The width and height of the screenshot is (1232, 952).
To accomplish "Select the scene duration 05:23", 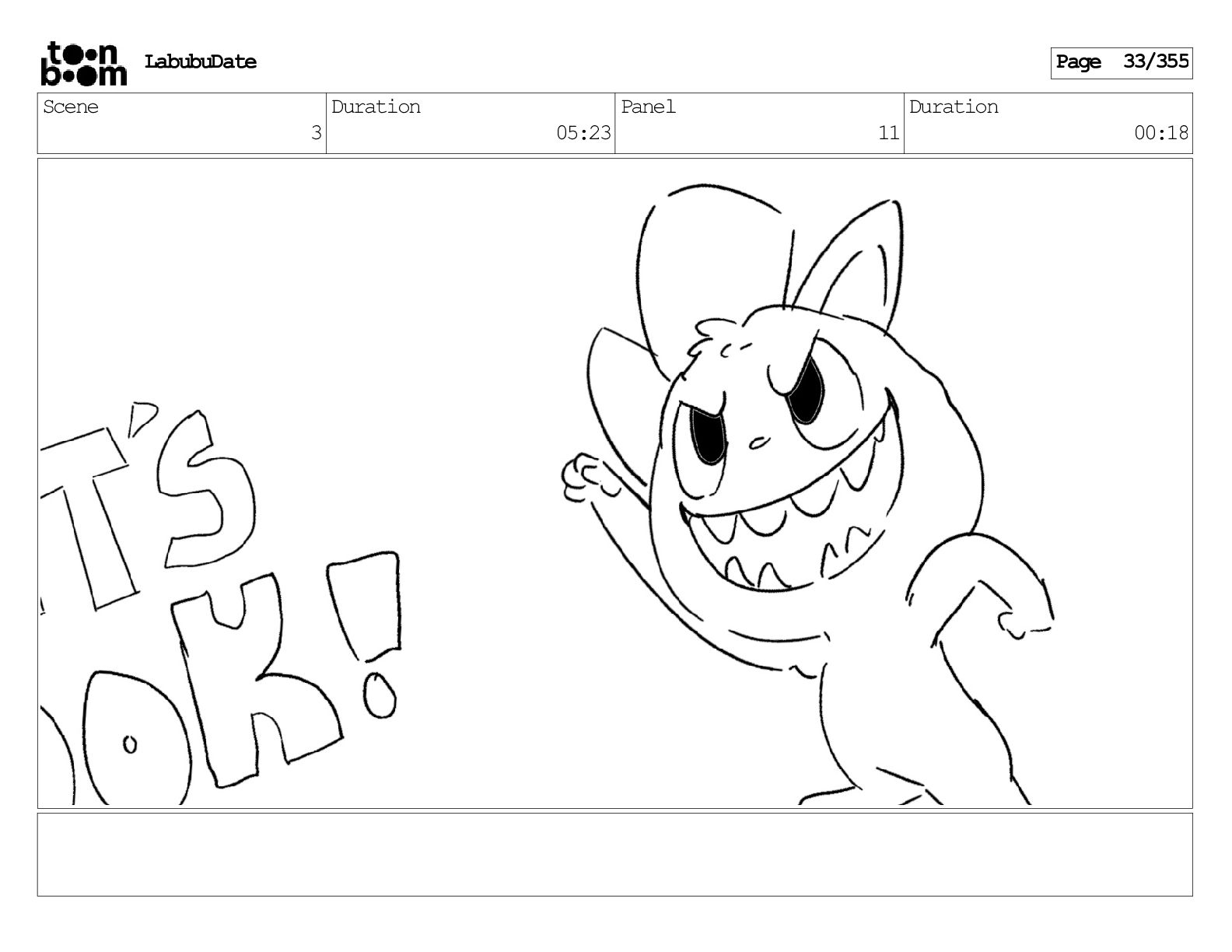I will (x=583, y=133).
